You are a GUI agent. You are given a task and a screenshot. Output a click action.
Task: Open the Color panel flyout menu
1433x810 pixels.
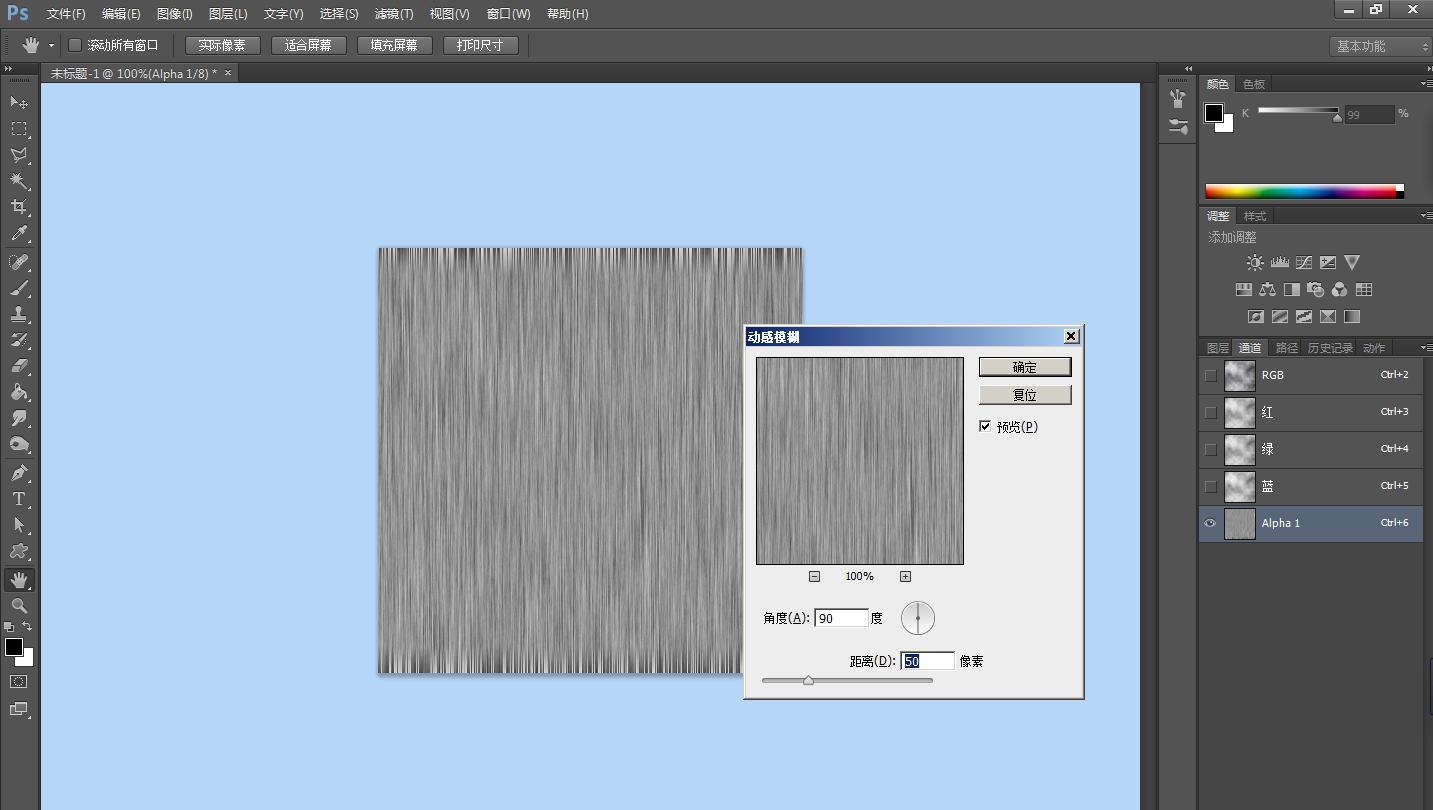click(1425, 84)
